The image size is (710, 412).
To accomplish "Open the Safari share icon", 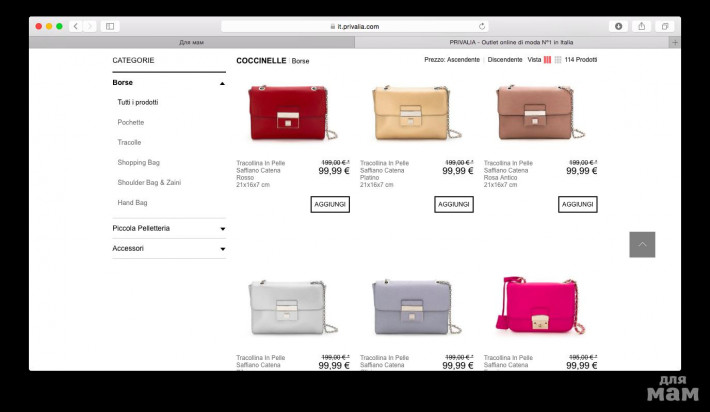I will point(641,26).
